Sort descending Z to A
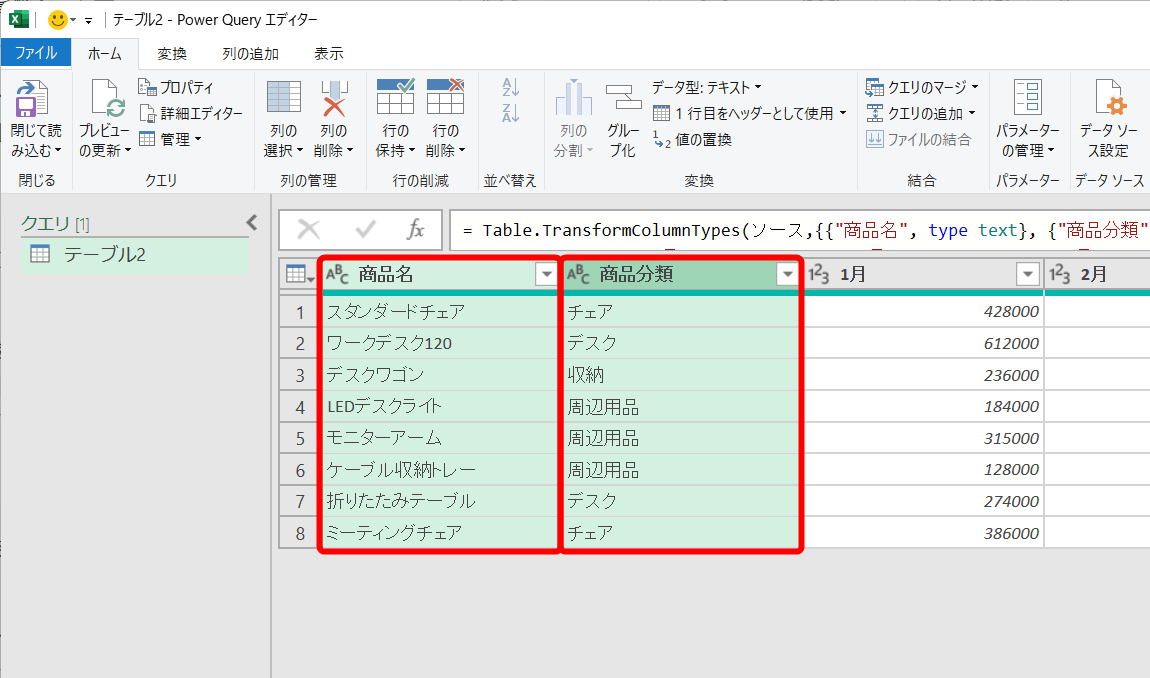Viewport: 1150px width, 678px height. click(x=510, y=112)
